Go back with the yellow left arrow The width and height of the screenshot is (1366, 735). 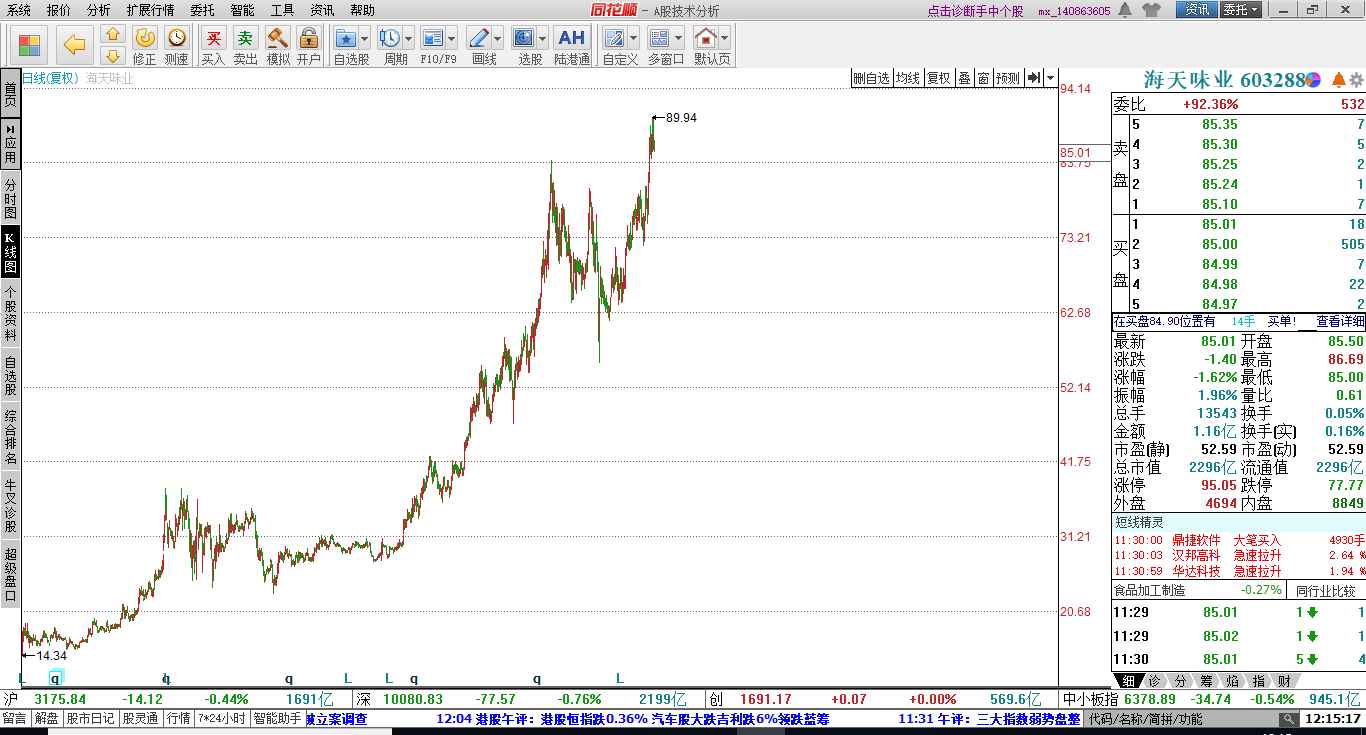point(74,45)
